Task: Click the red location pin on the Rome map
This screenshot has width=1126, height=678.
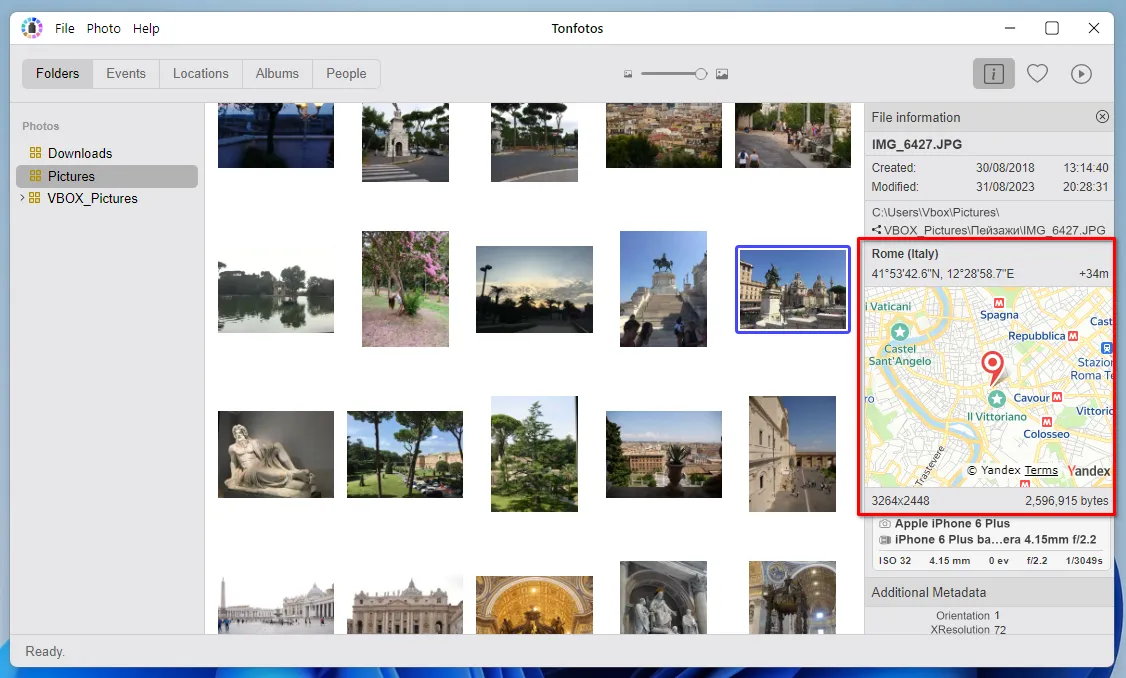Action: [x=994, y=368]
